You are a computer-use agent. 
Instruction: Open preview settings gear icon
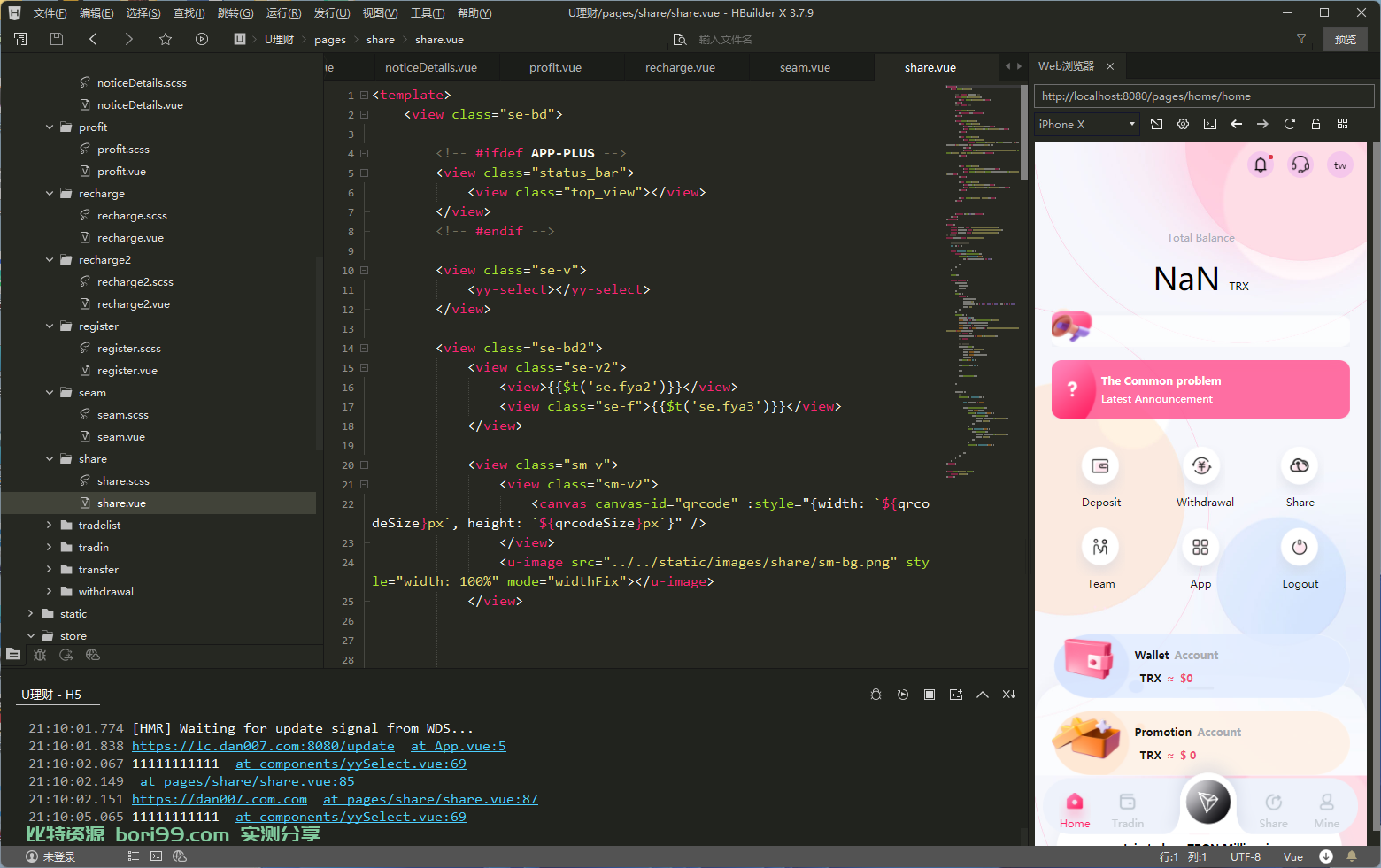click(1184, 124)
